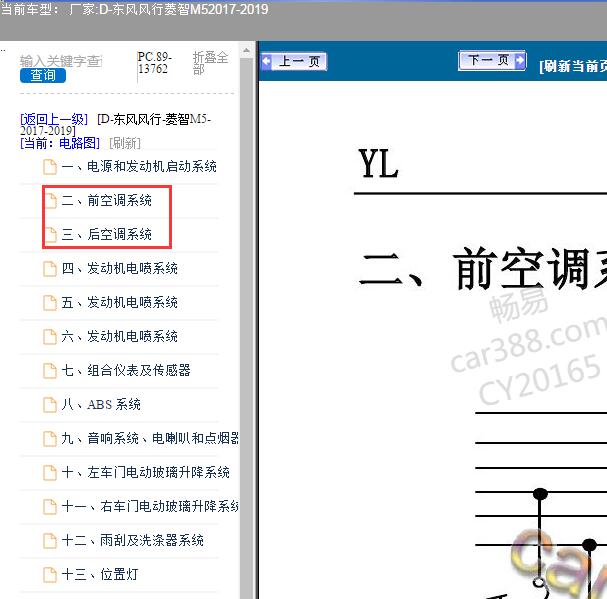
Task: Click the 当前：电路图 link
Action: (x=60, y=143)
